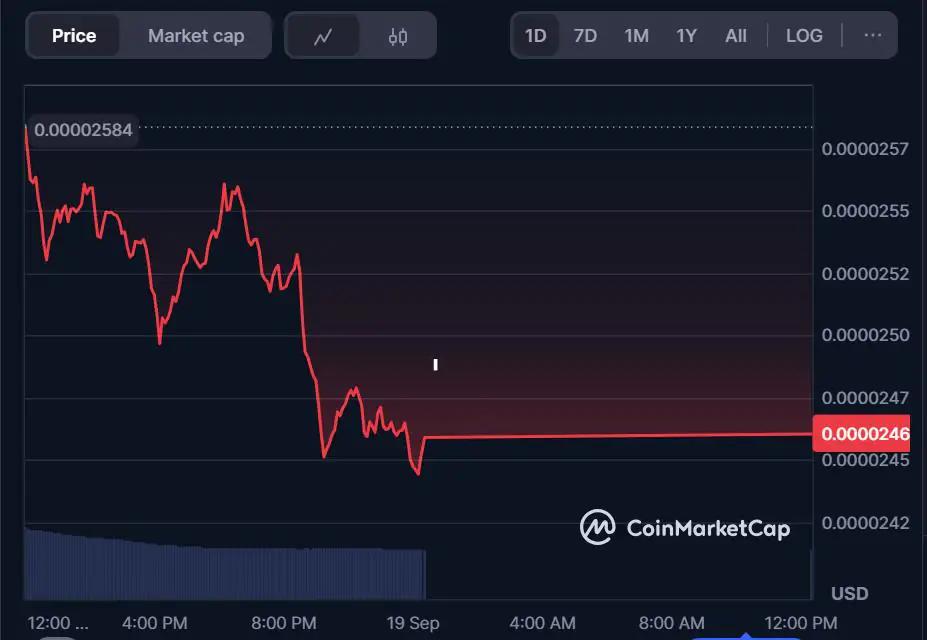The width and height of the screenshot is (927, 640).
Task: Click the 0.00002584 opening price label
Action: point(82,129)
